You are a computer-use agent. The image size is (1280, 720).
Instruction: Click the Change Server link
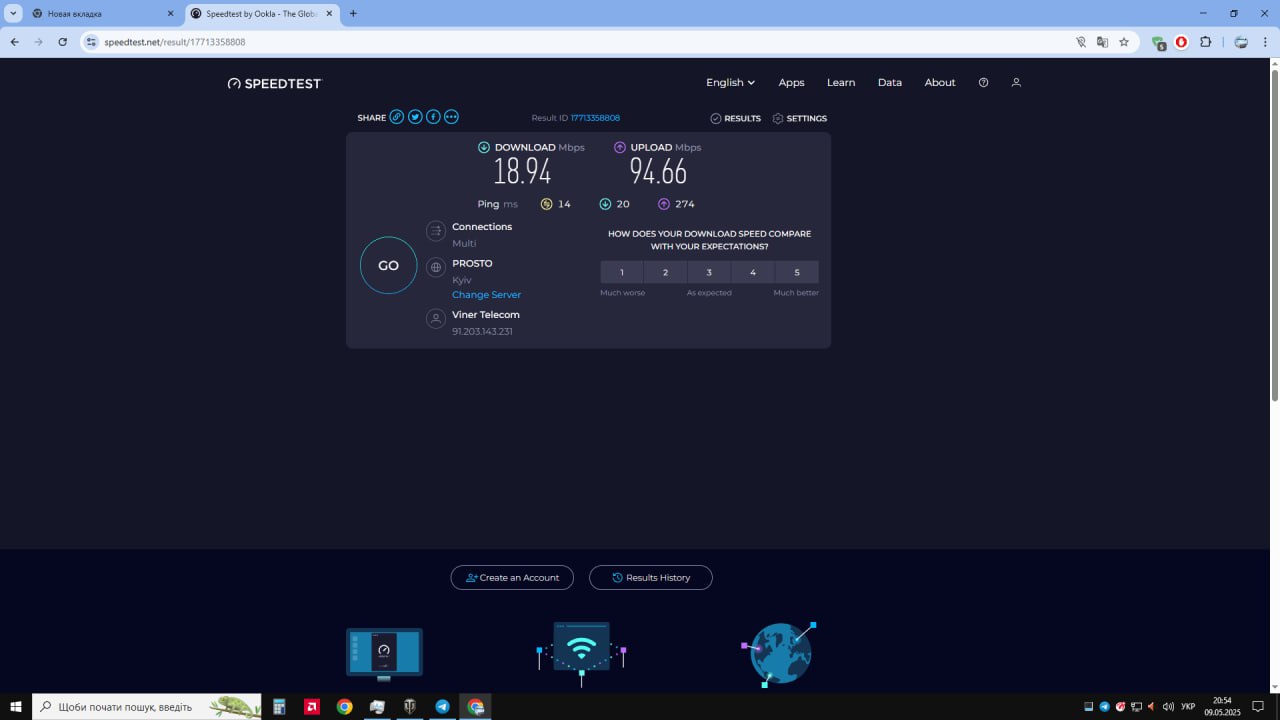(x=486, y=295)
